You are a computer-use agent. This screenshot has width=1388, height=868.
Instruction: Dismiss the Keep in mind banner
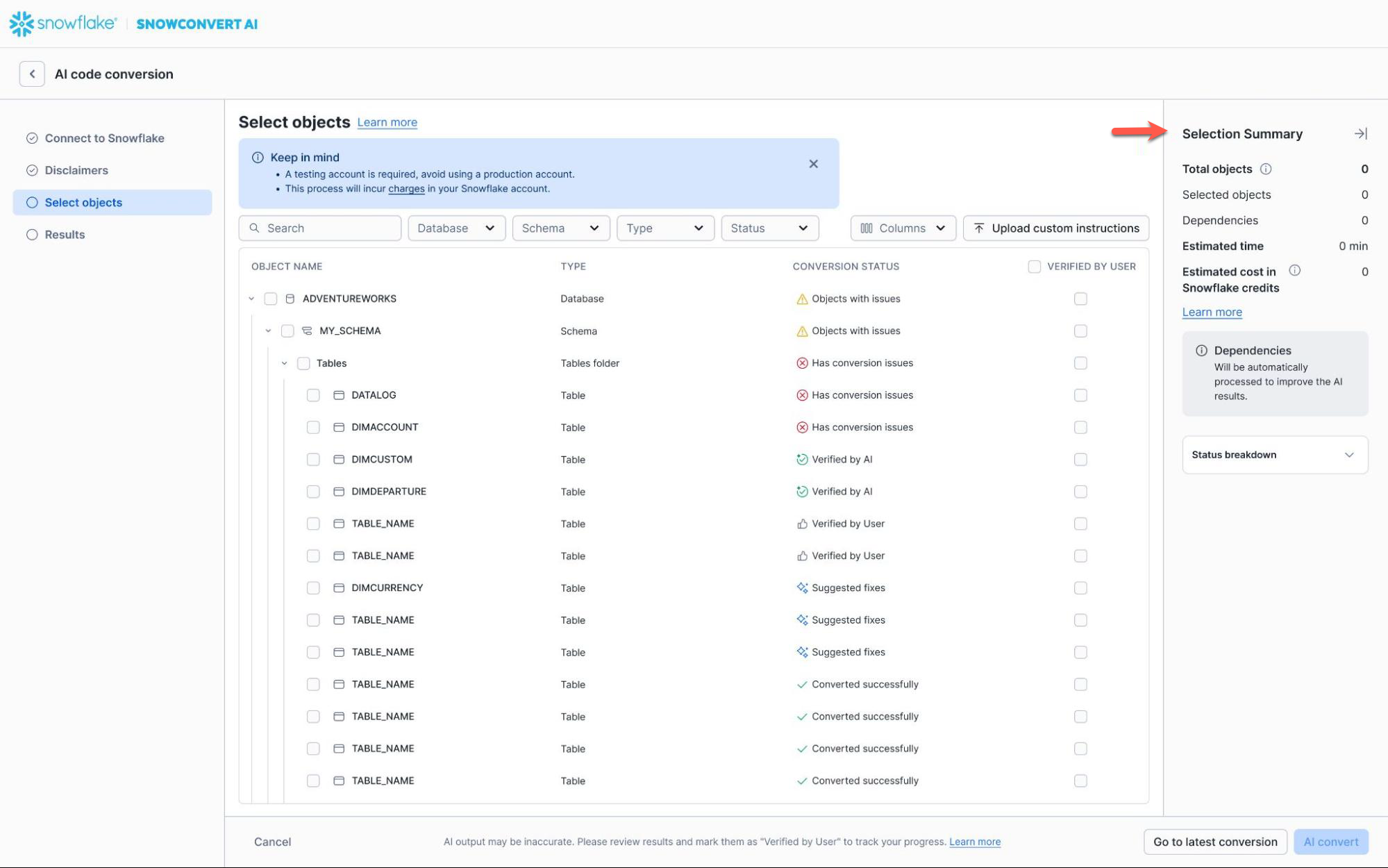tap(813, 164)
